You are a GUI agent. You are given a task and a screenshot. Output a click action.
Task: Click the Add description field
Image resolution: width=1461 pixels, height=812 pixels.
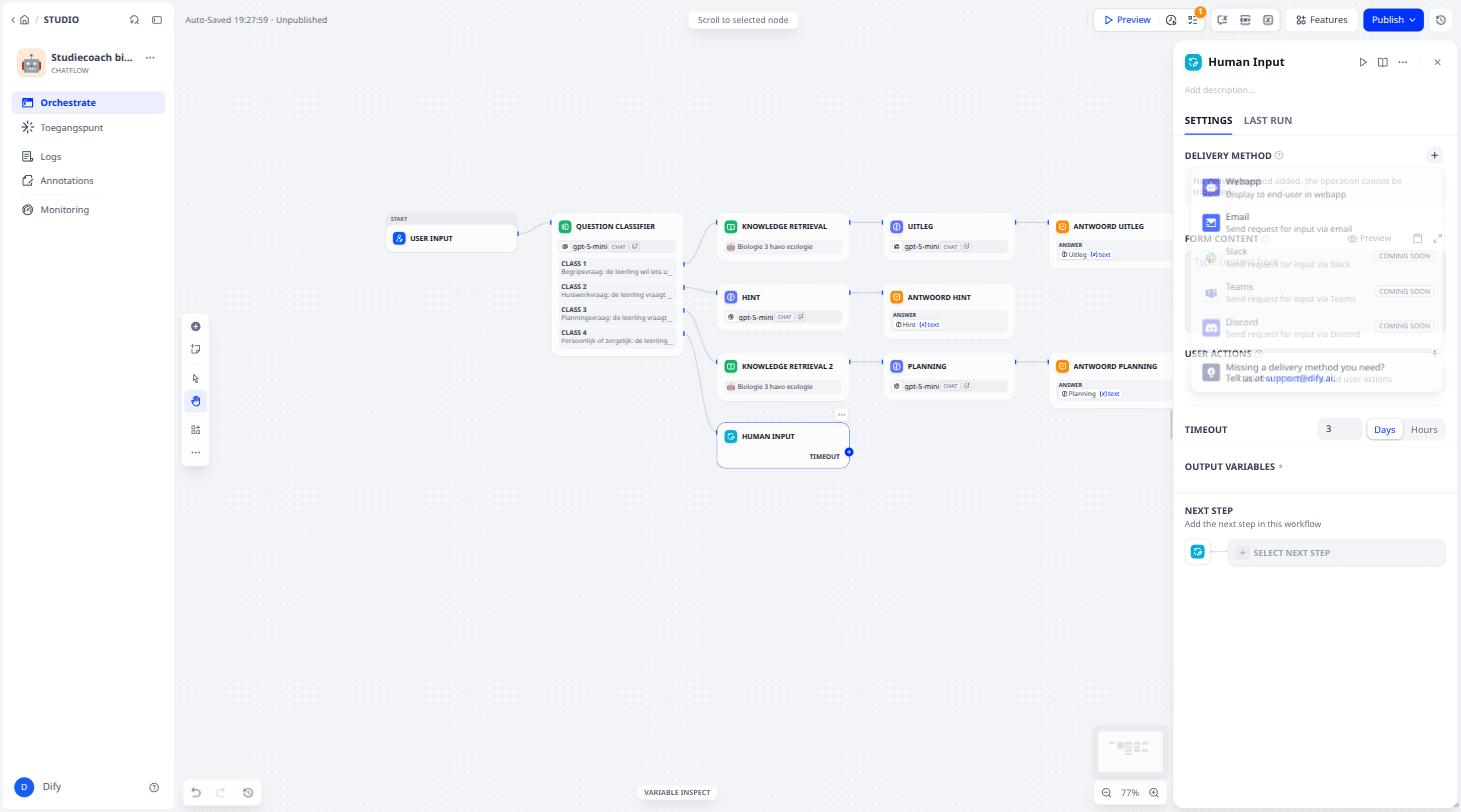tap(1315, 90)
